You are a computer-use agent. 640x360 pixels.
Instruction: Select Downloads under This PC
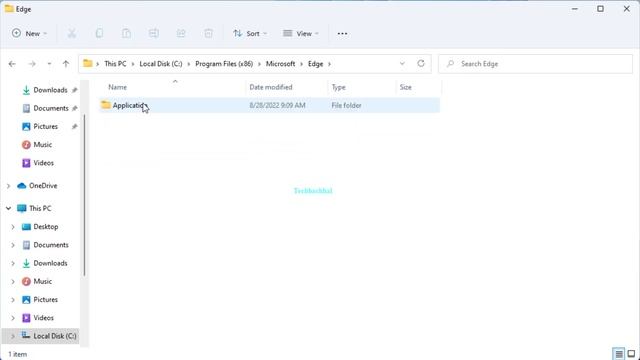point(50,263)
